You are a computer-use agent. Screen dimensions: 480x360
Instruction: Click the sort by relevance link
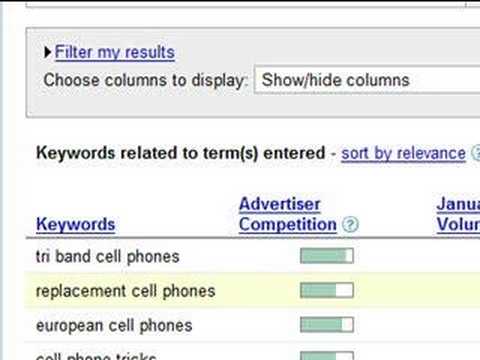coord(403,154)
